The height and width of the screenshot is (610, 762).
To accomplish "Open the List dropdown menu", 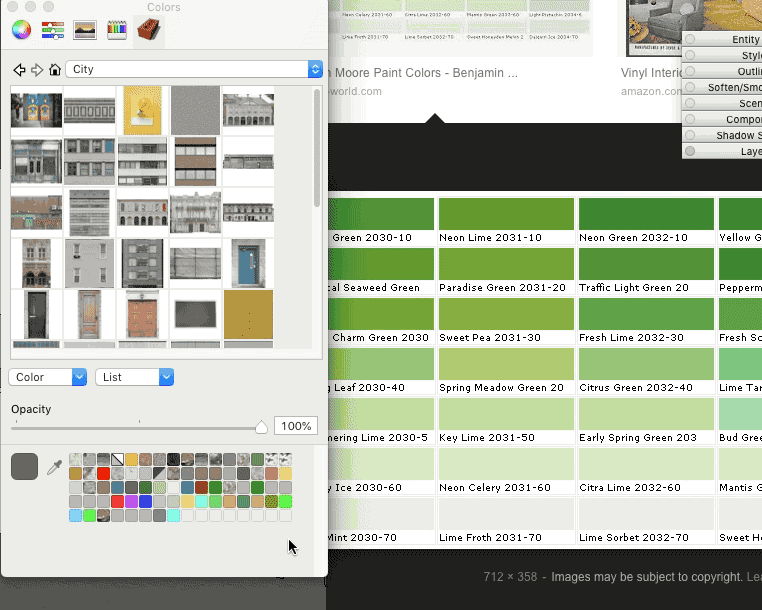I will pyautogui.click(x=135, y=377).
